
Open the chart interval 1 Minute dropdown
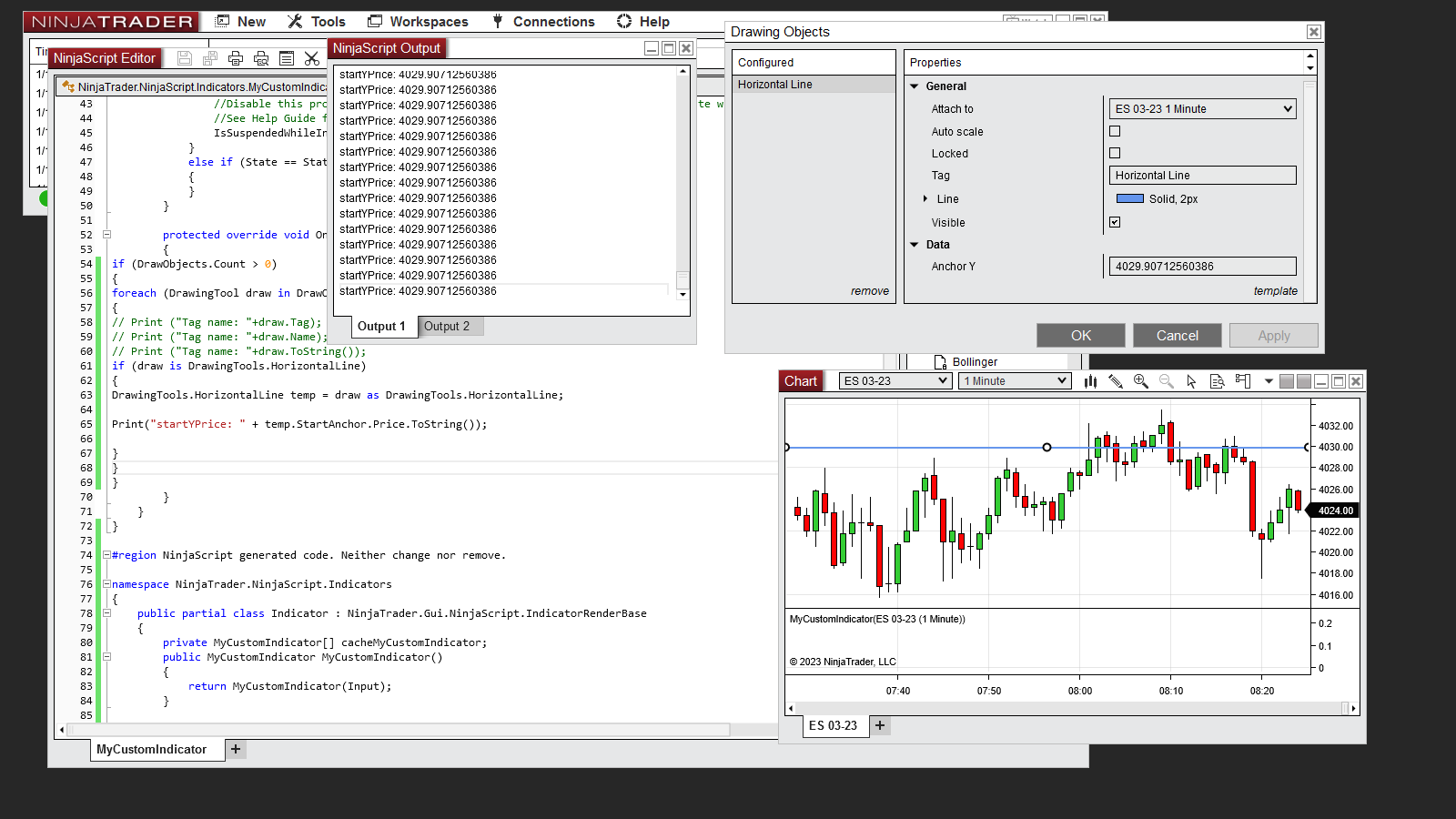tap(1015, 381)
